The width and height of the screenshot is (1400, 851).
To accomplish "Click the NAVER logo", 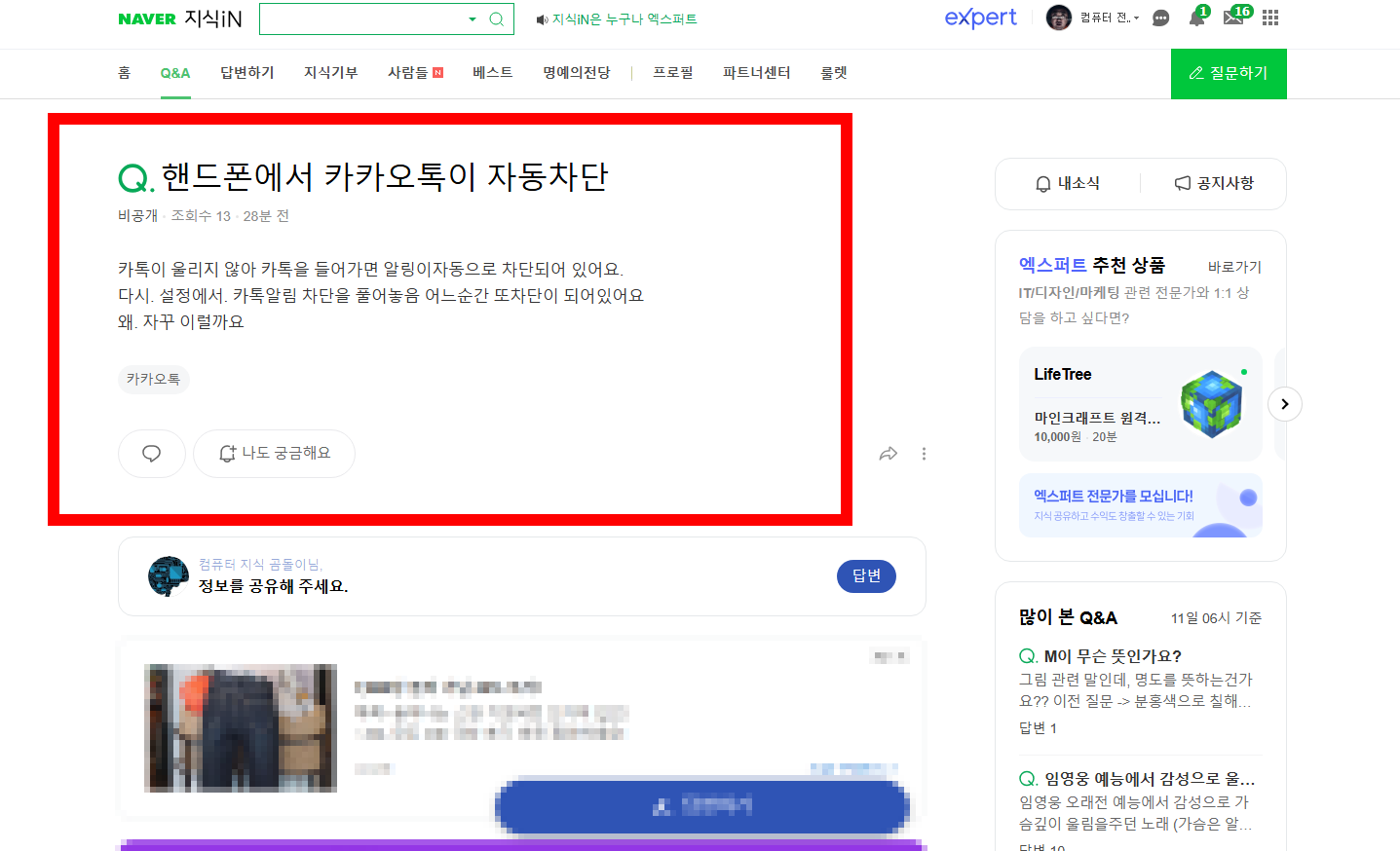I will (x=147, y=18).
